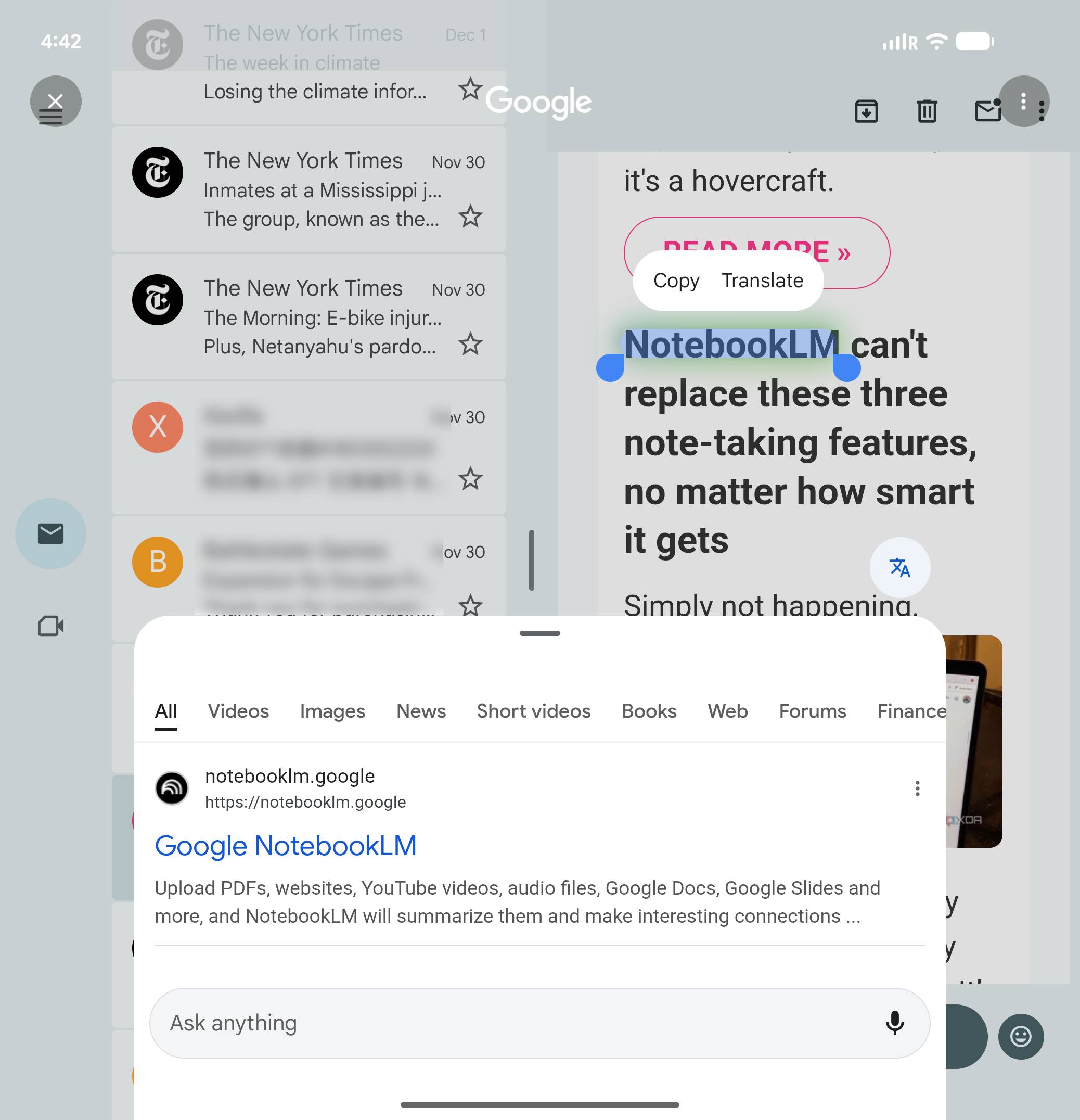Image resolution: width=1080 pixels, height=1120 pixels.
Task: Tap the translate floating icon
Action: pyautogui.click(x=899, y=567)
